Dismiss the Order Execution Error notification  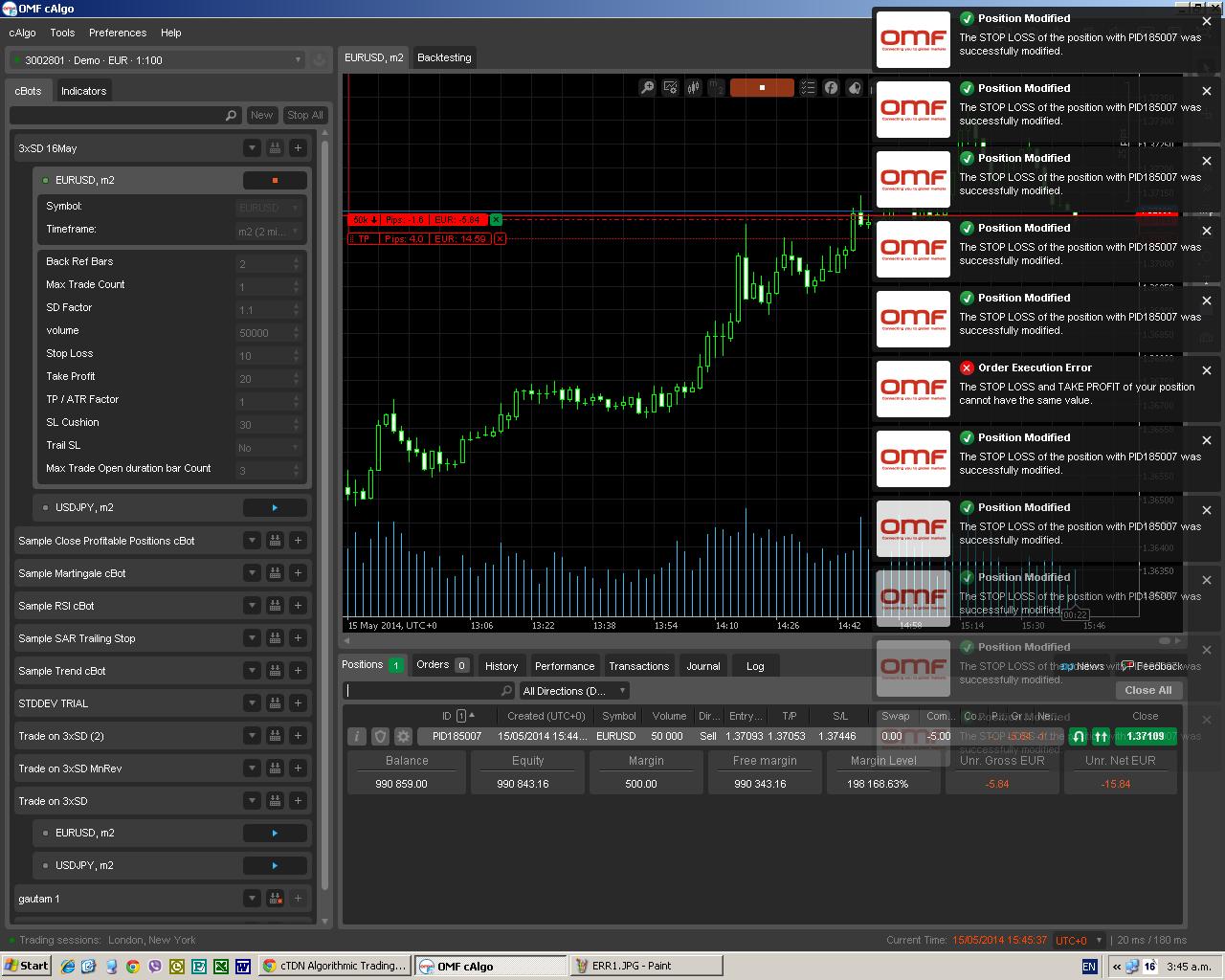point(1207,370)
